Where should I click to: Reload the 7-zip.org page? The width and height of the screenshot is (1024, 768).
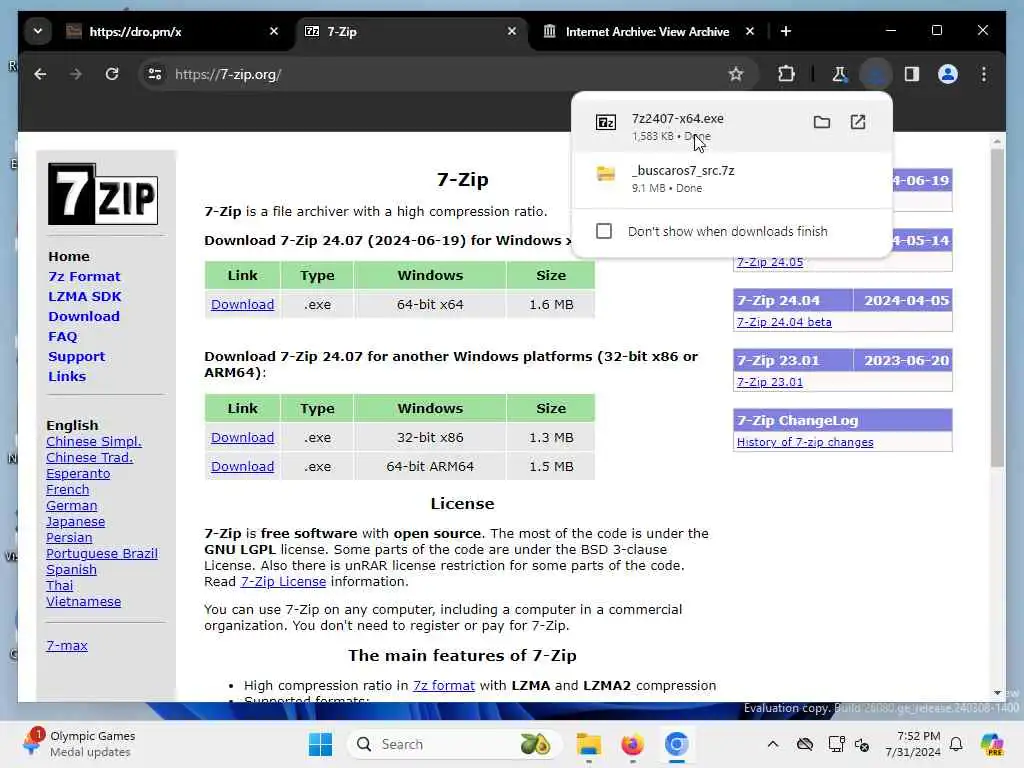point(112,74)
